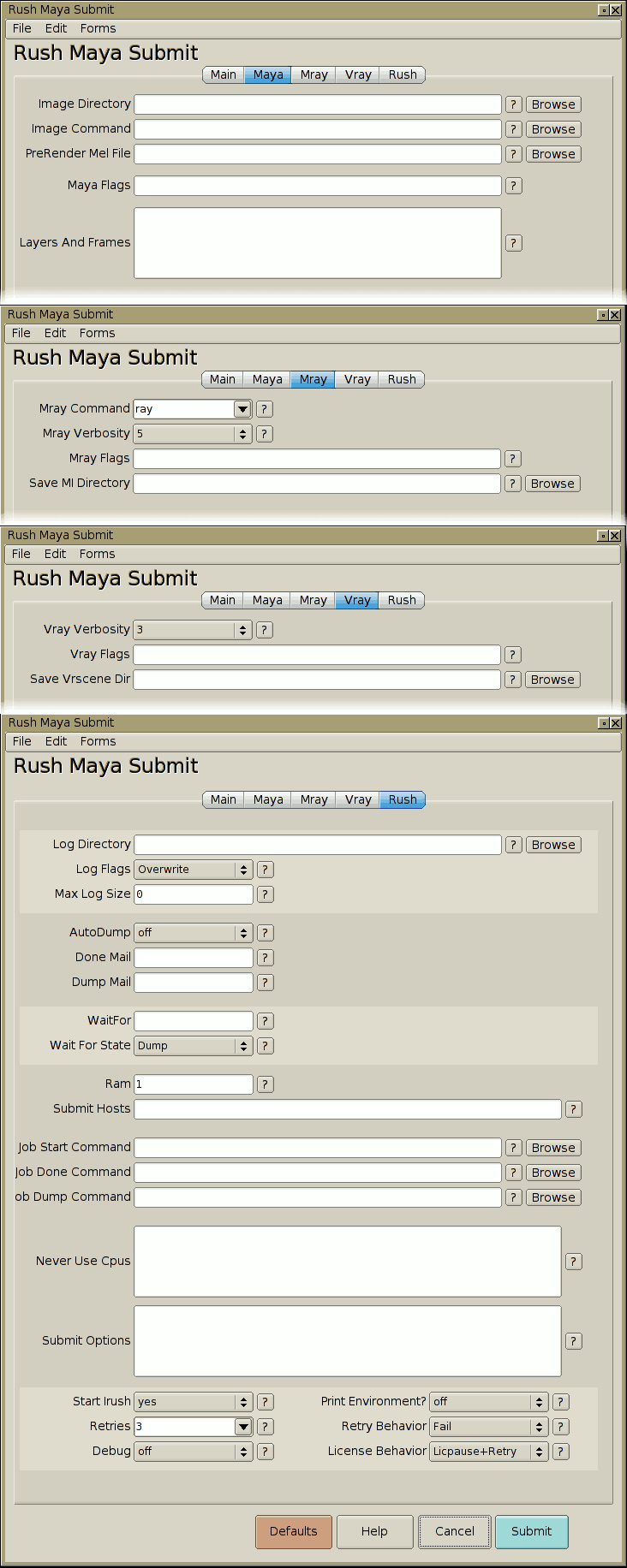Screen dimensions: 627x1568
Task: Open help for Max Log Size
Action: tap(266, 894)
